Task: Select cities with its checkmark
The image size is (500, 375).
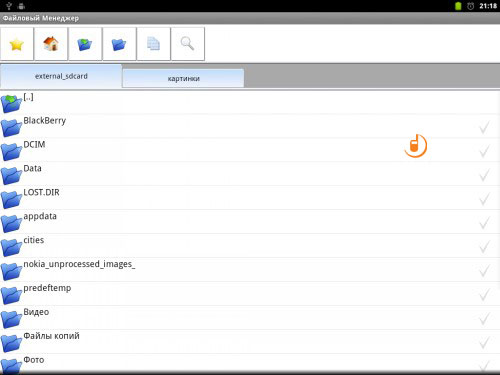Action: (x=484, y=248)
